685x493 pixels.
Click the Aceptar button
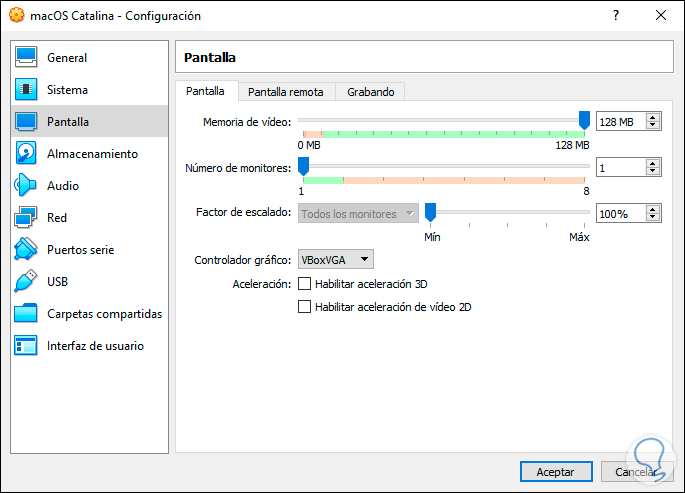(x=556, y=472)
